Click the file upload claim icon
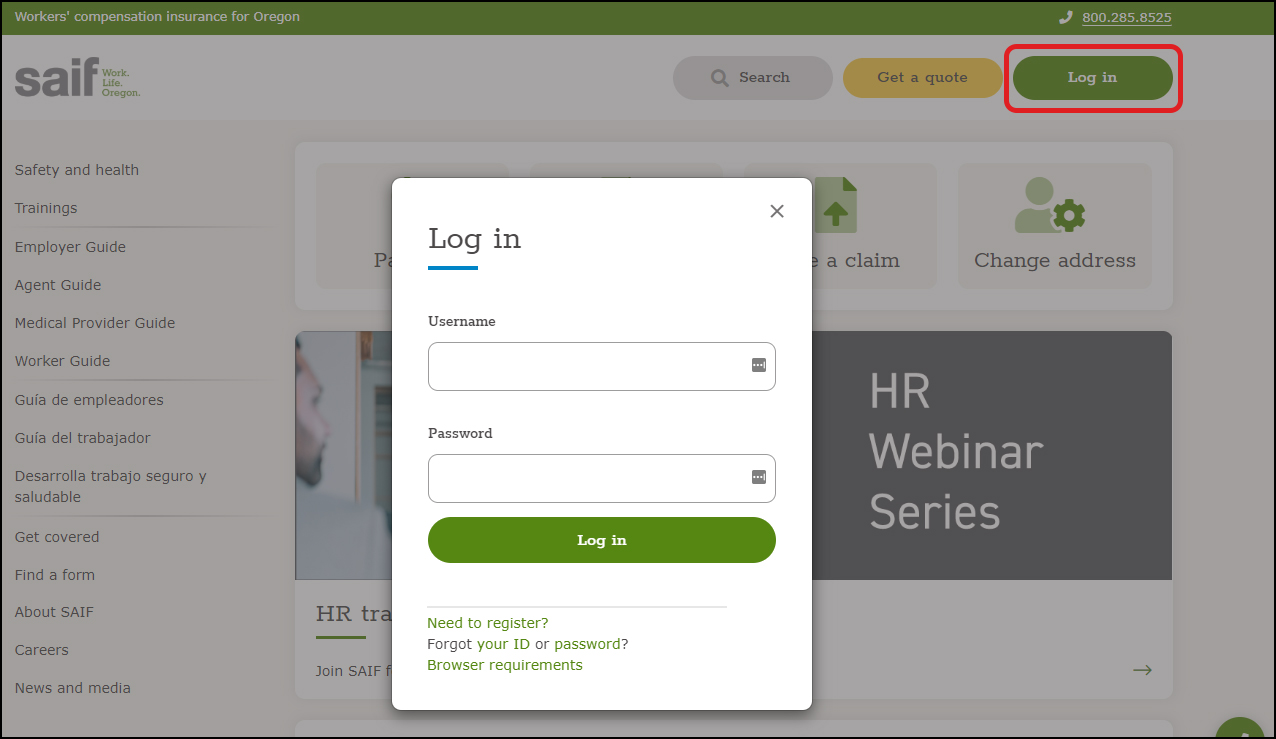This screenshot has width=1276, height=739. click(x=835, y=206)
